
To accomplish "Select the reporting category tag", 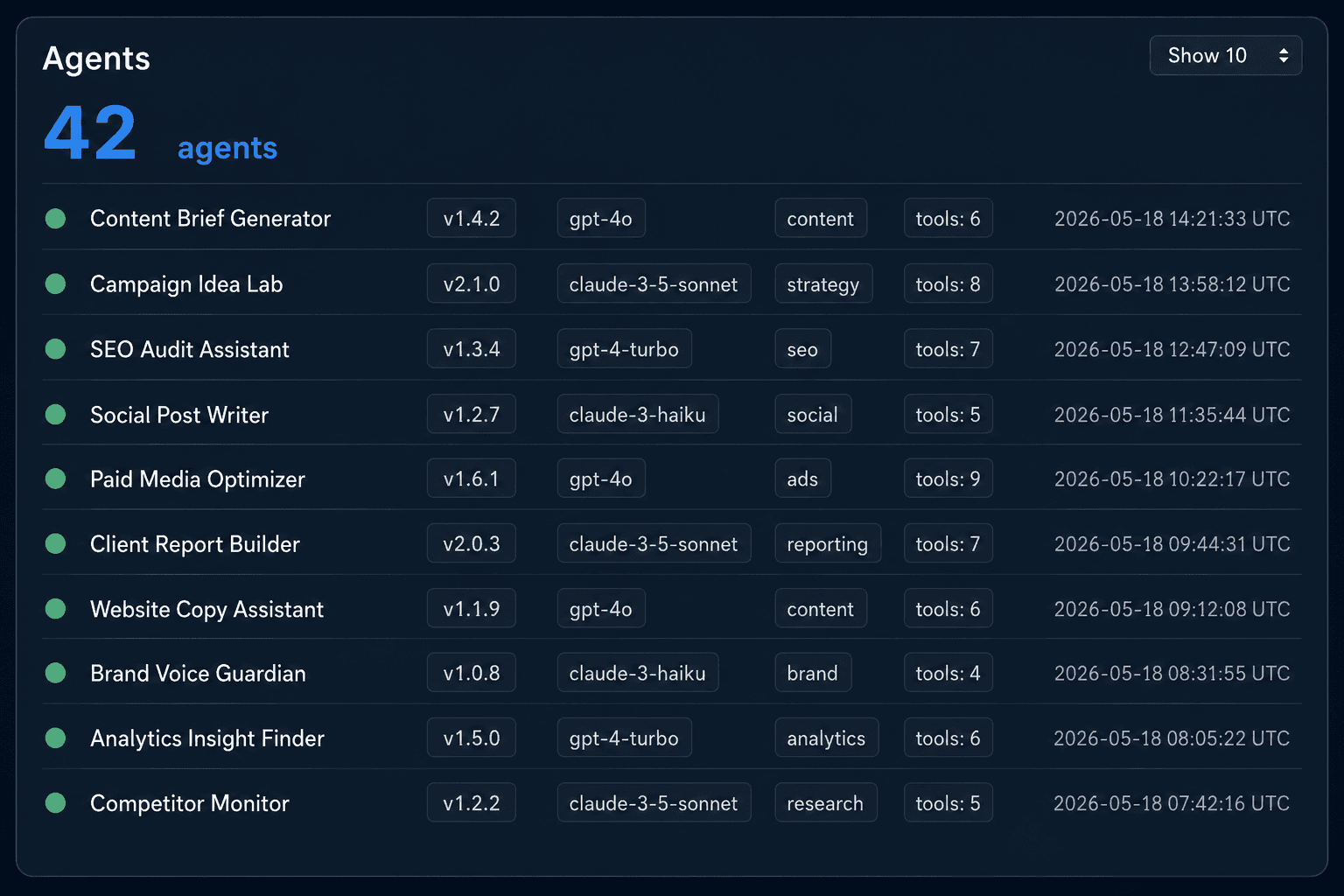I will click(x=828, y=543).
